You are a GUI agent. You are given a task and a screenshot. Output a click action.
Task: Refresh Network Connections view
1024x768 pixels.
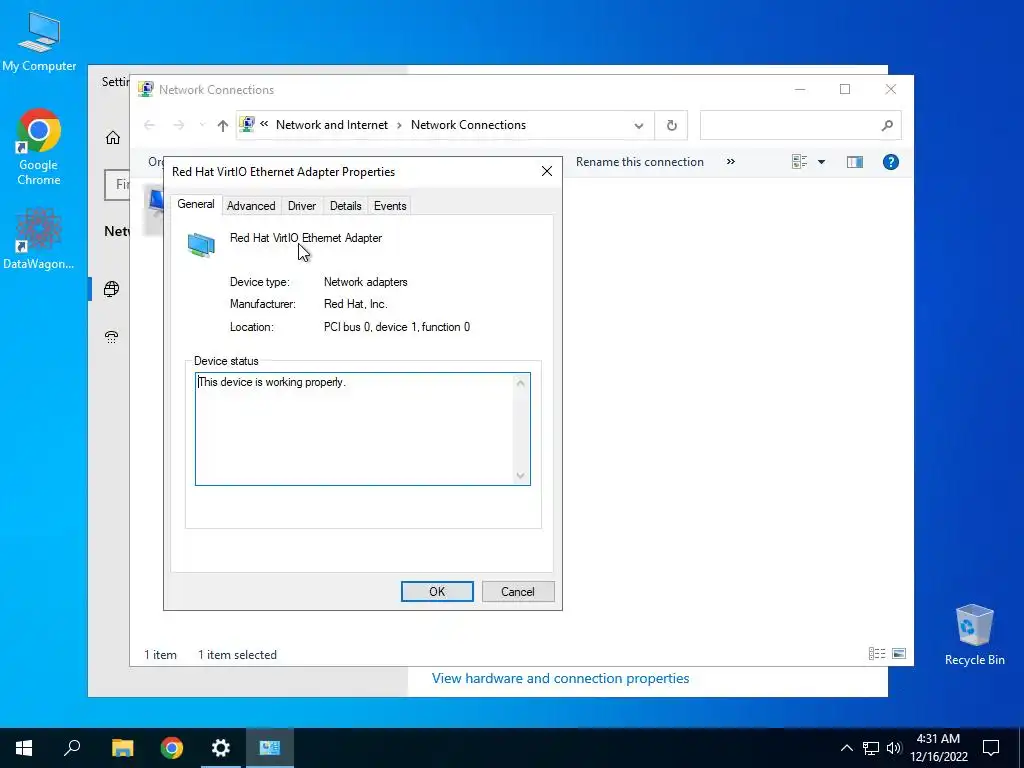(x=671, y=125)
